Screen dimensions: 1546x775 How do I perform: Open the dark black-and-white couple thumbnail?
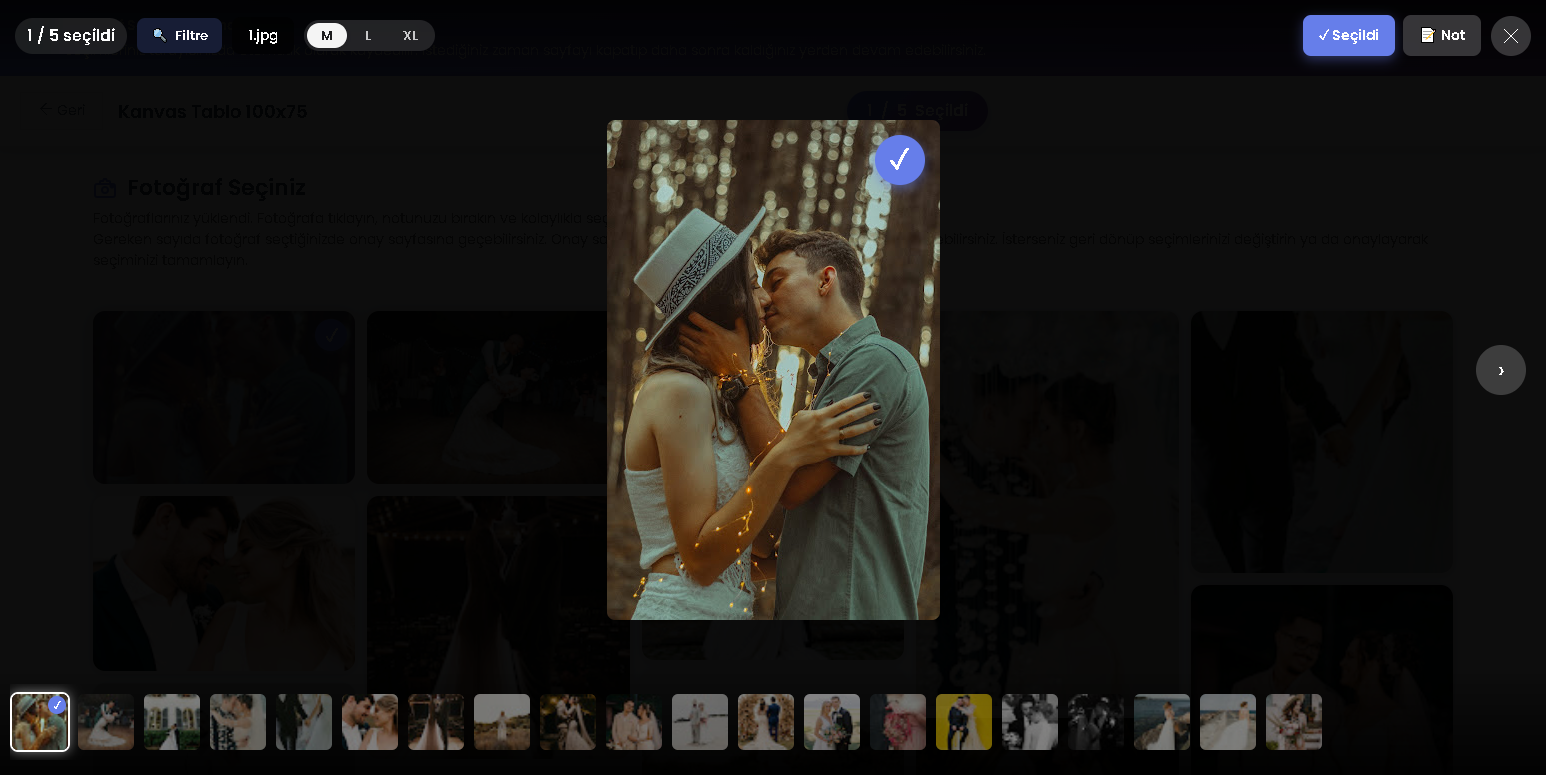tap(1096, 722)
